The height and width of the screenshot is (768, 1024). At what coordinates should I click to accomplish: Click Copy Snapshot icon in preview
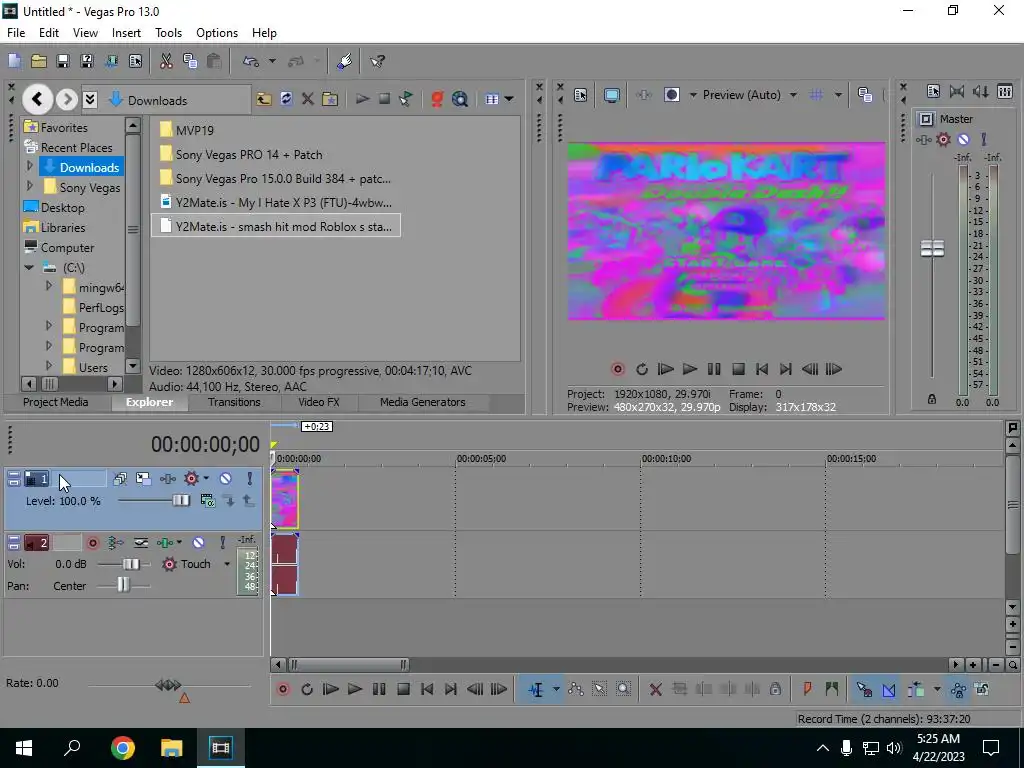coord(865,95)
